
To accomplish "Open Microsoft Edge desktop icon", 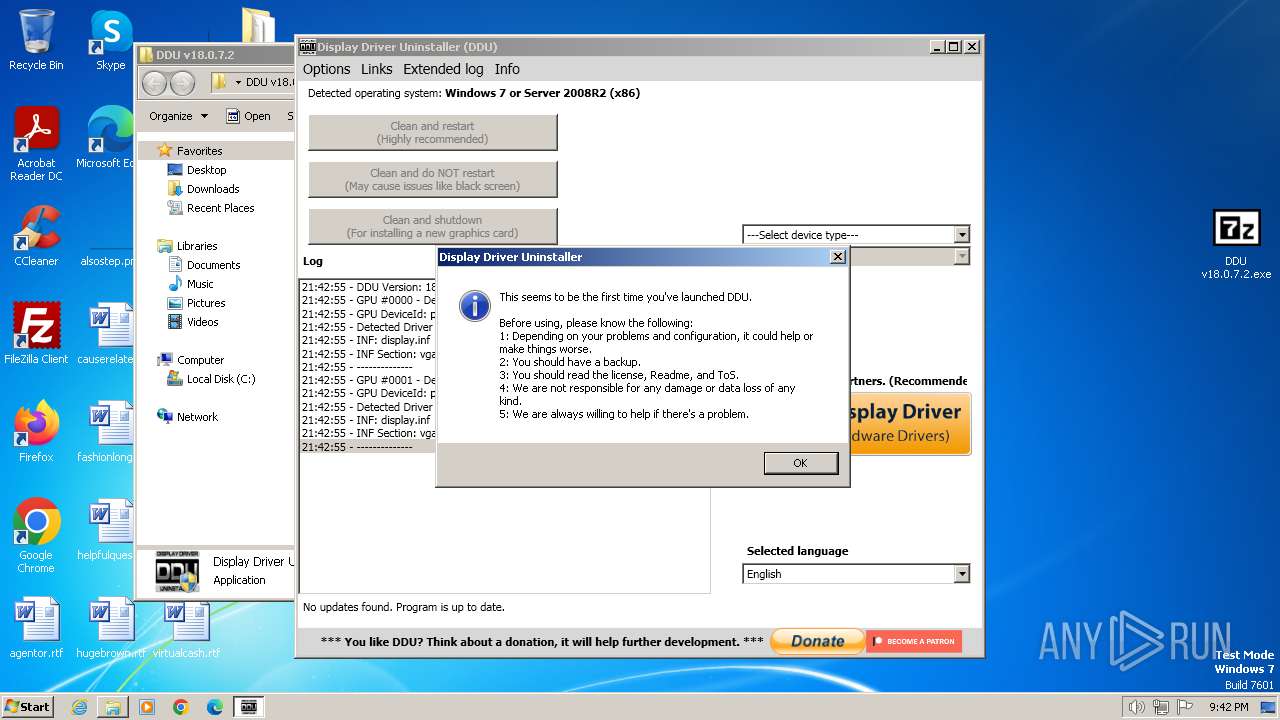I will 106,139.
